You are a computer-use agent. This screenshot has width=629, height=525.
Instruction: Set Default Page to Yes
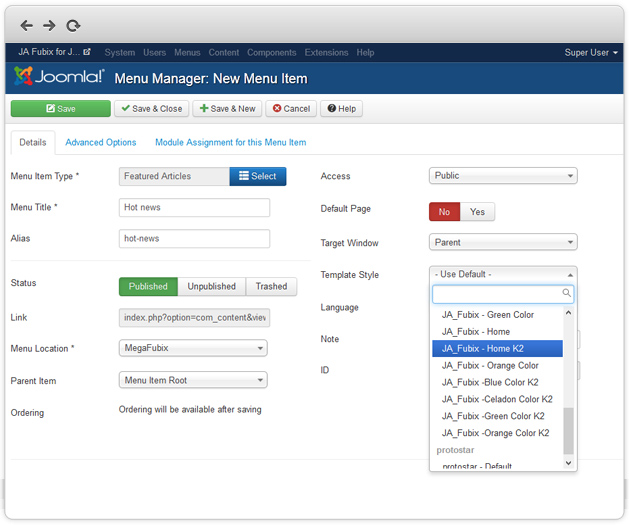477,212
